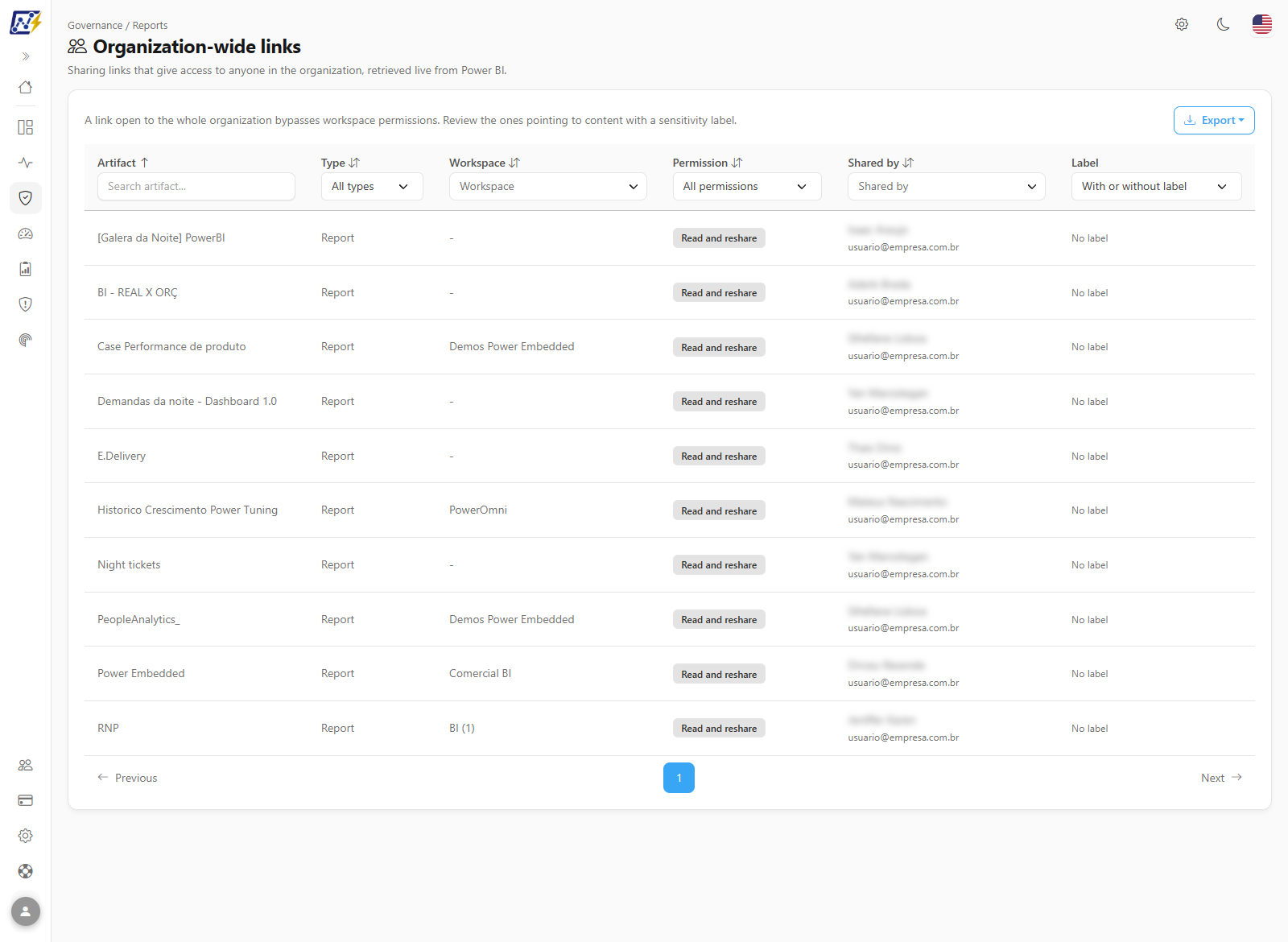
Task: Open the speedometer gauge icon in sidebar
Action: [x=26, y=233]
